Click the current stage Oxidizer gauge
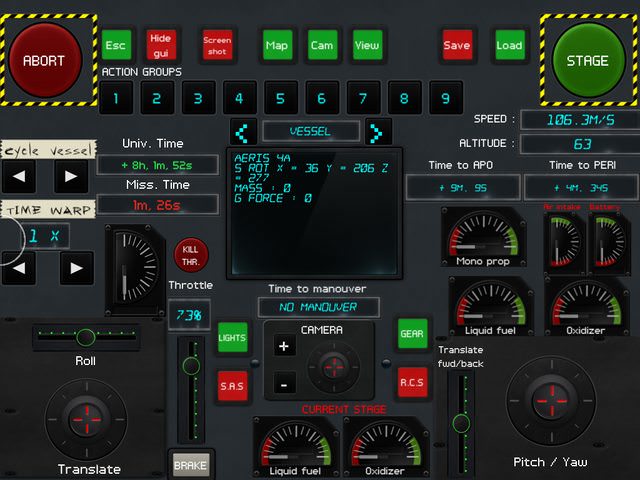 pyautogui.click(x=386, y=447)
